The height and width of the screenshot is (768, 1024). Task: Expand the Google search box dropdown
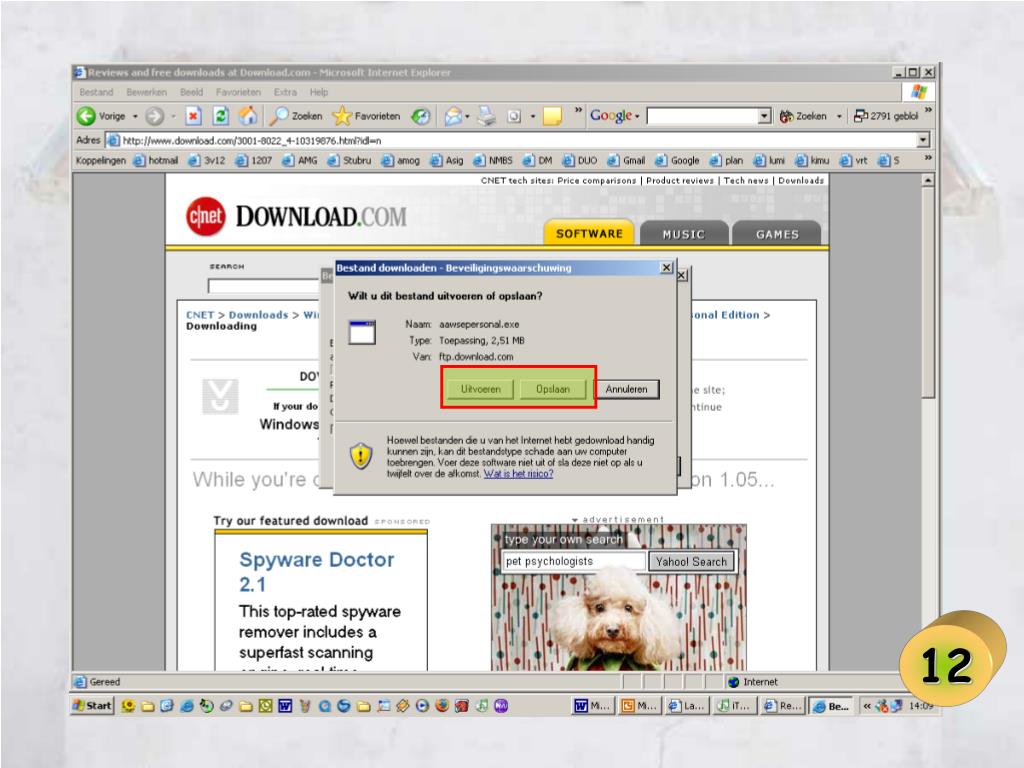765,116
